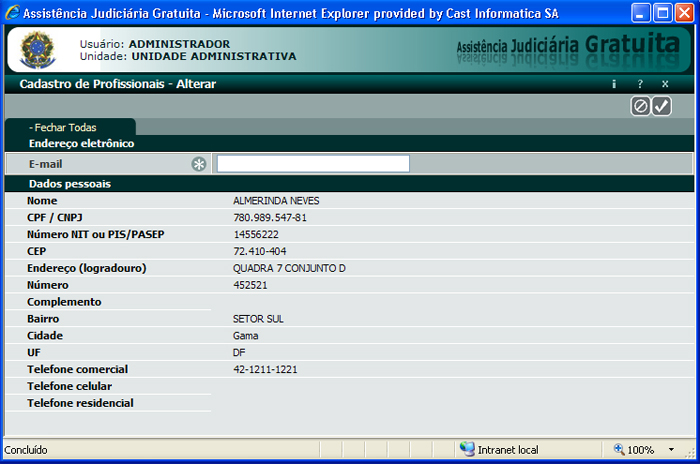
Task: Click the E-mail field label
Action: [x=46, y=164]
